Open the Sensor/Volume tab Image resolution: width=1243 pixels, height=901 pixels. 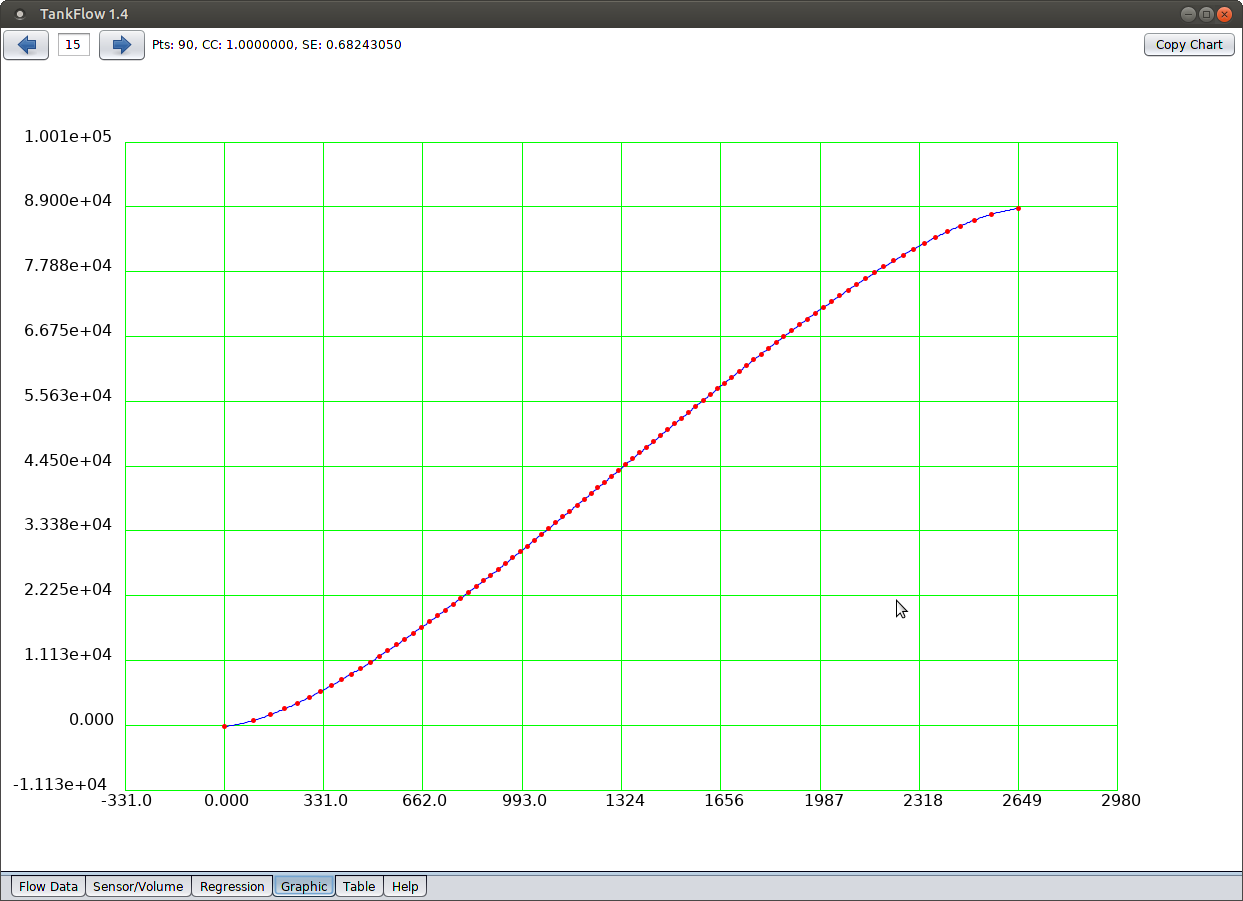click(x=138, y=886)
